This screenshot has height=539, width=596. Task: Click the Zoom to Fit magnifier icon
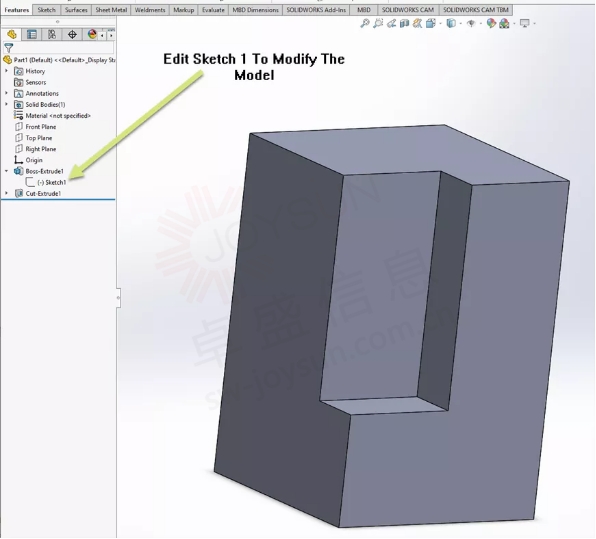pyautogui.click(x=365, y=24)
